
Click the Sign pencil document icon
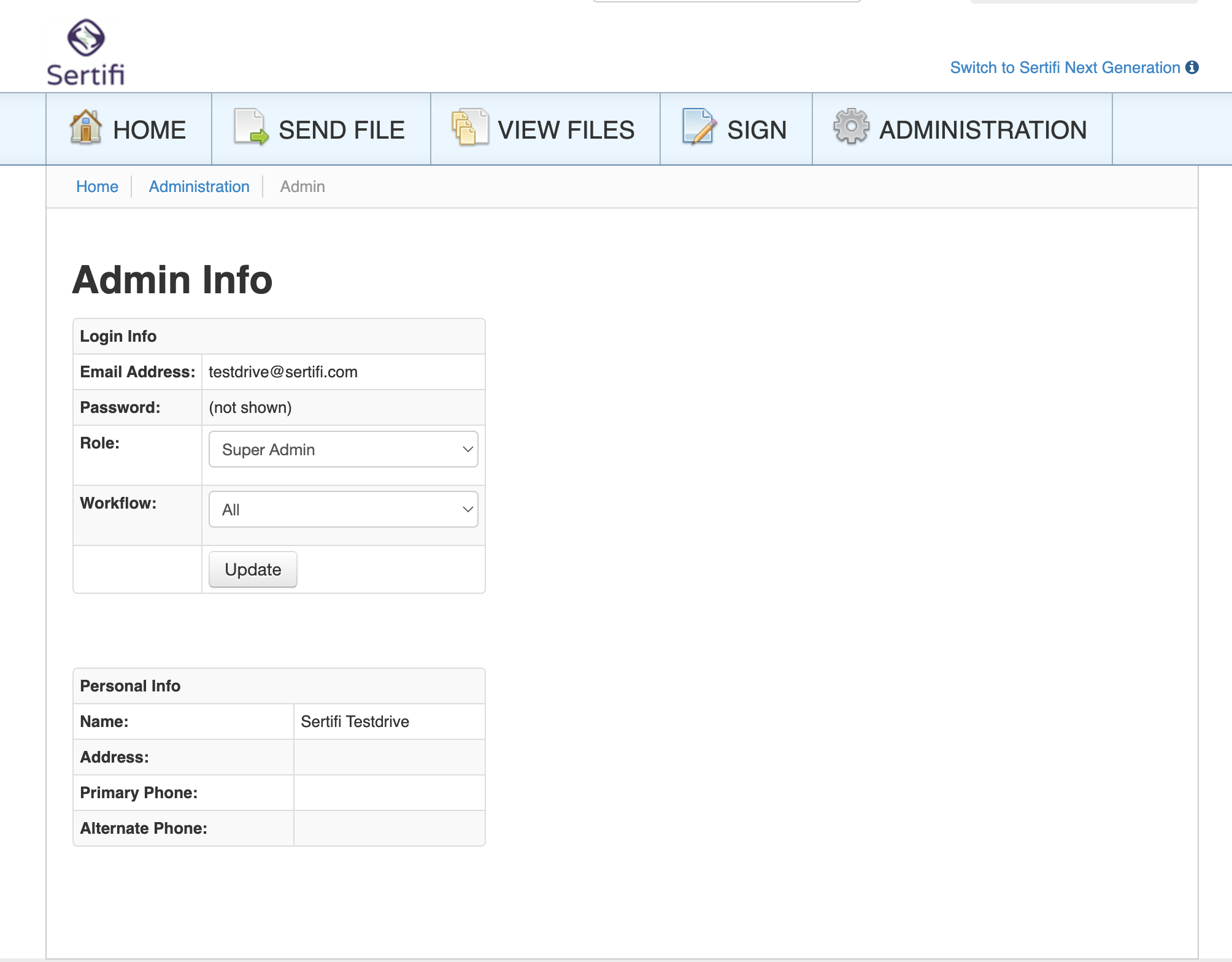(699, 126)
